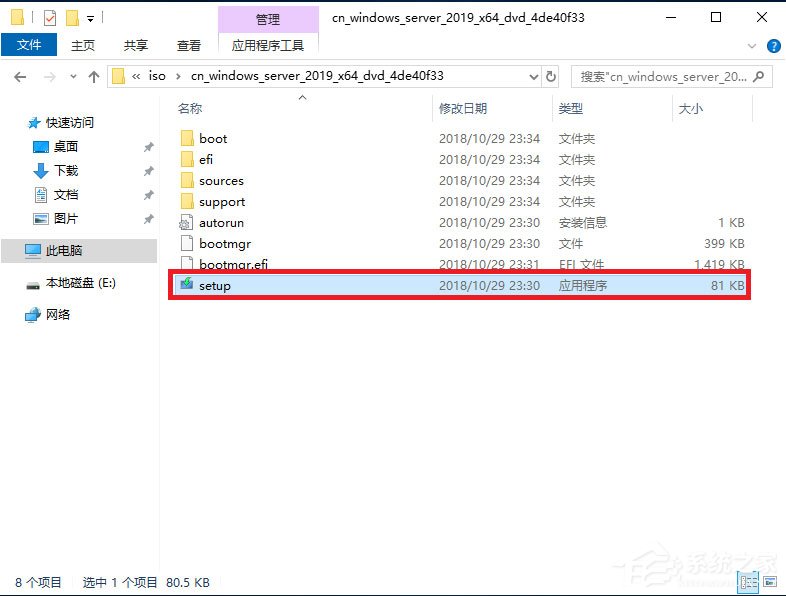Click the cn_windows_server_2019 breadcrumb segment

pyautogui.click(x=317, y=76)
